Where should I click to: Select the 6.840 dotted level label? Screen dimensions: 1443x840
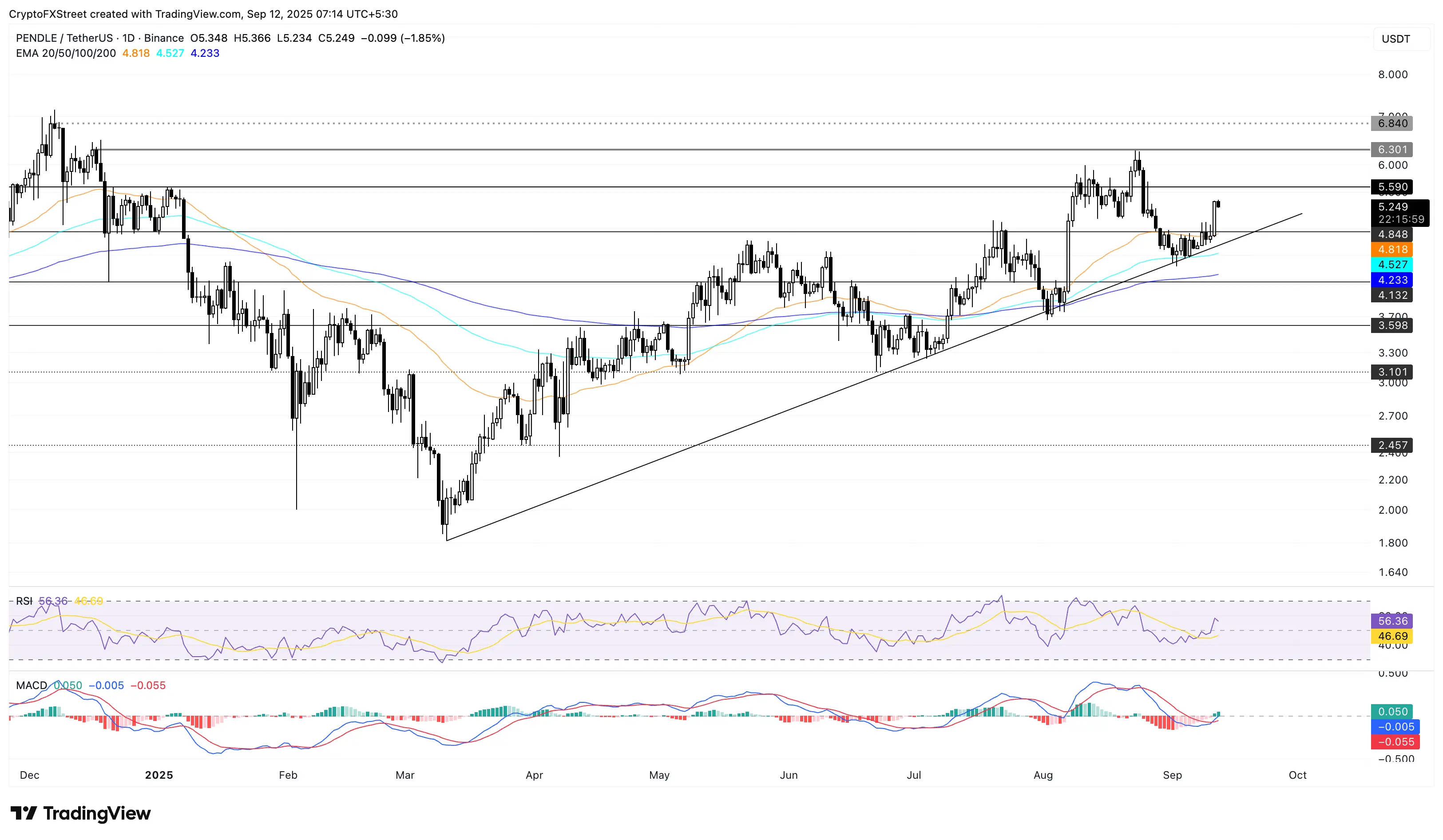(x=1392, y=123)
